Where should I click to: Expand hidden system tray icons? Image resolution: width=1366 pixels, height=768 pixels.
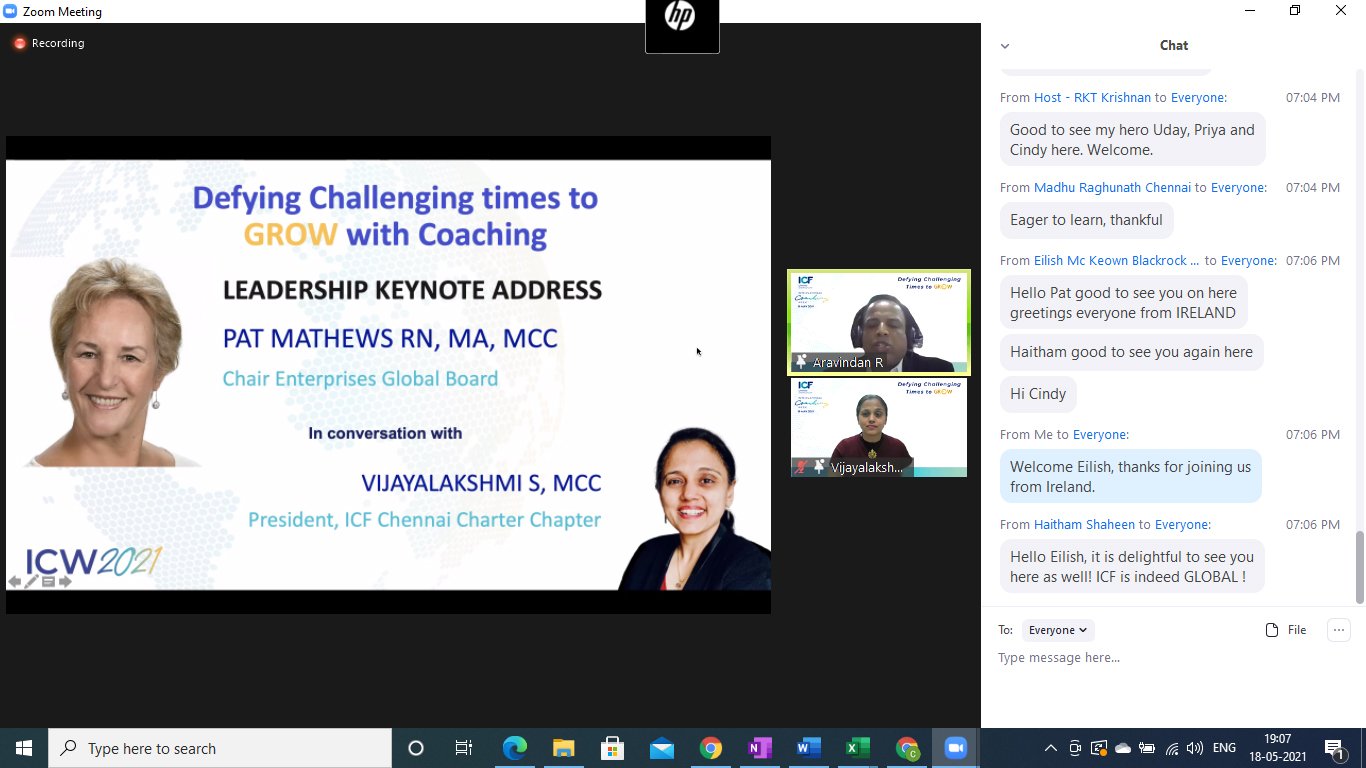(1050, 748)
